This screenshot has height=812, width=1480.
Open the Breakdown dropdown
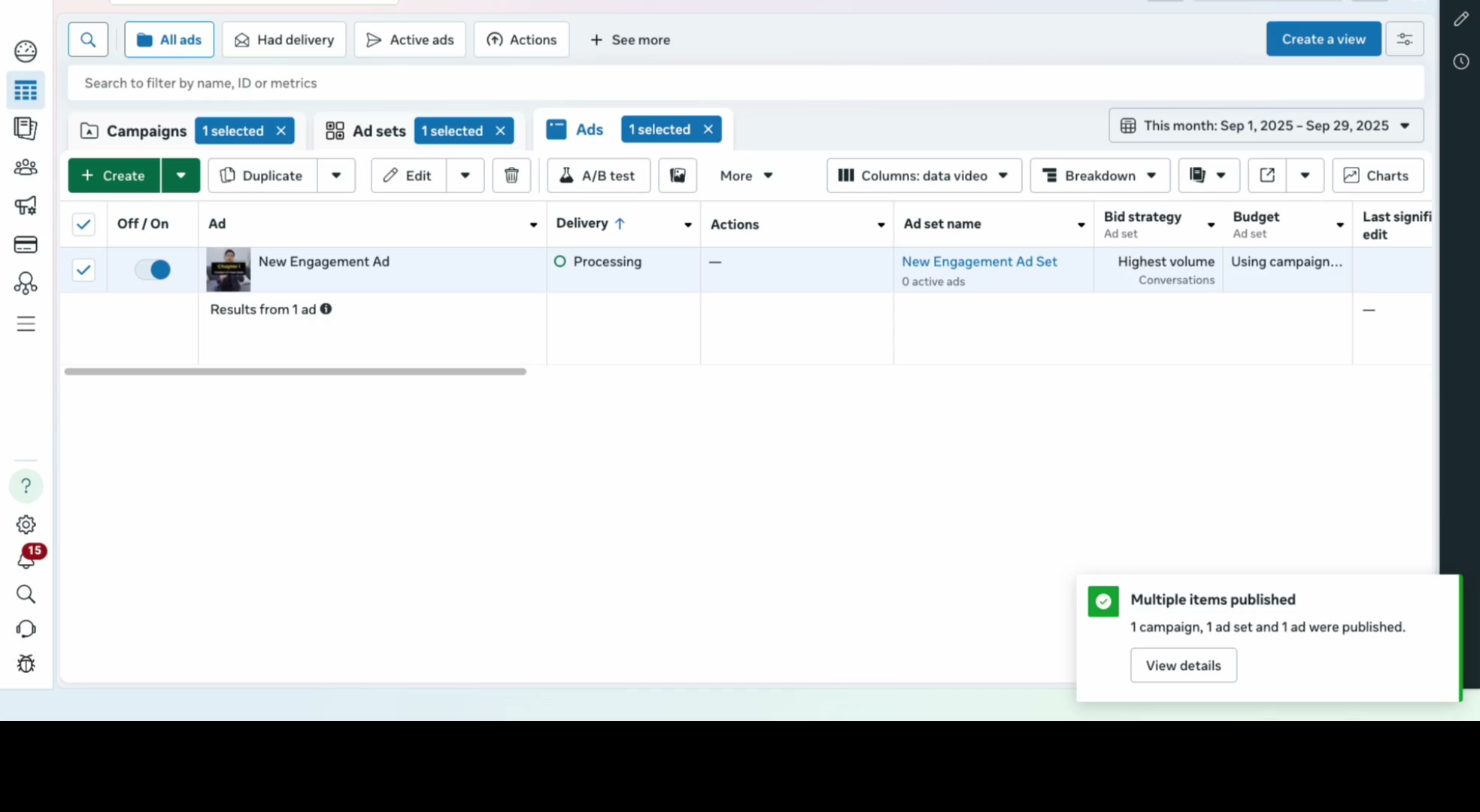click(1100, 175)
